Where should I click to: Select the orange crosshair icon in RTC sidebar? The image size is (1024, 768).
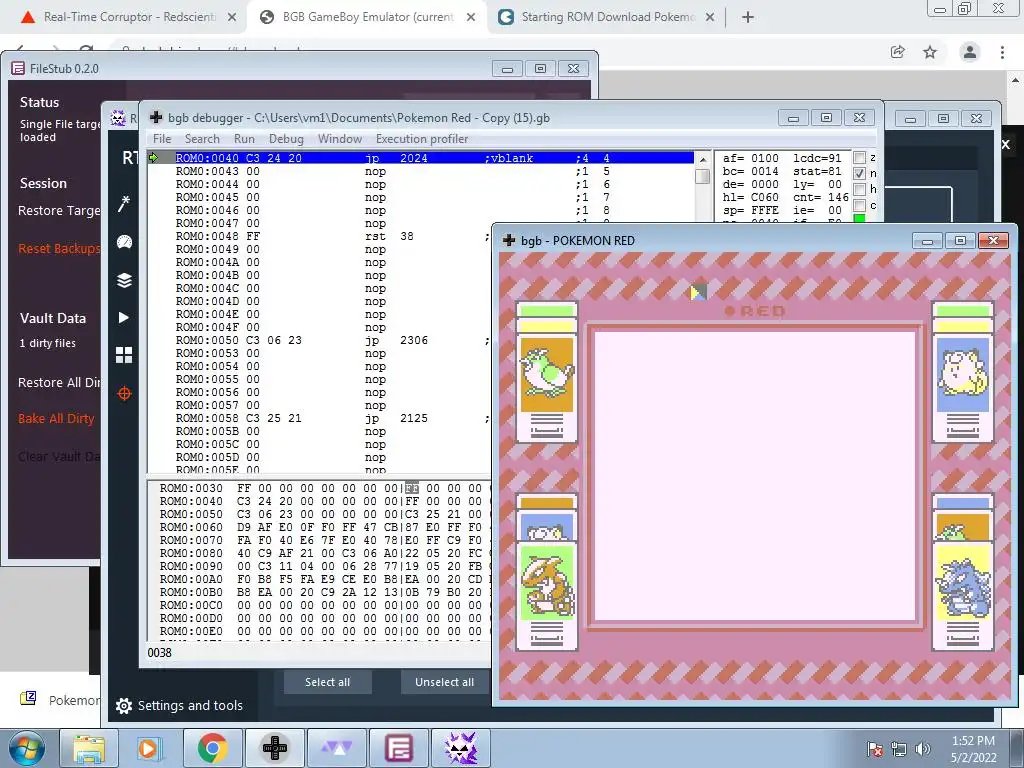[124, 394]
